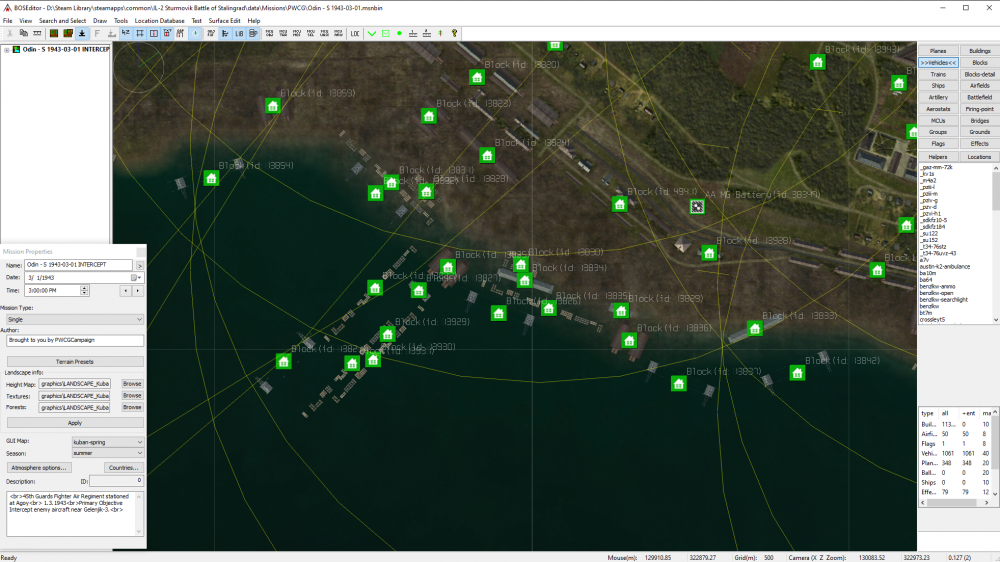
Task: Click the Terrain Presets button
Action: 75,361
